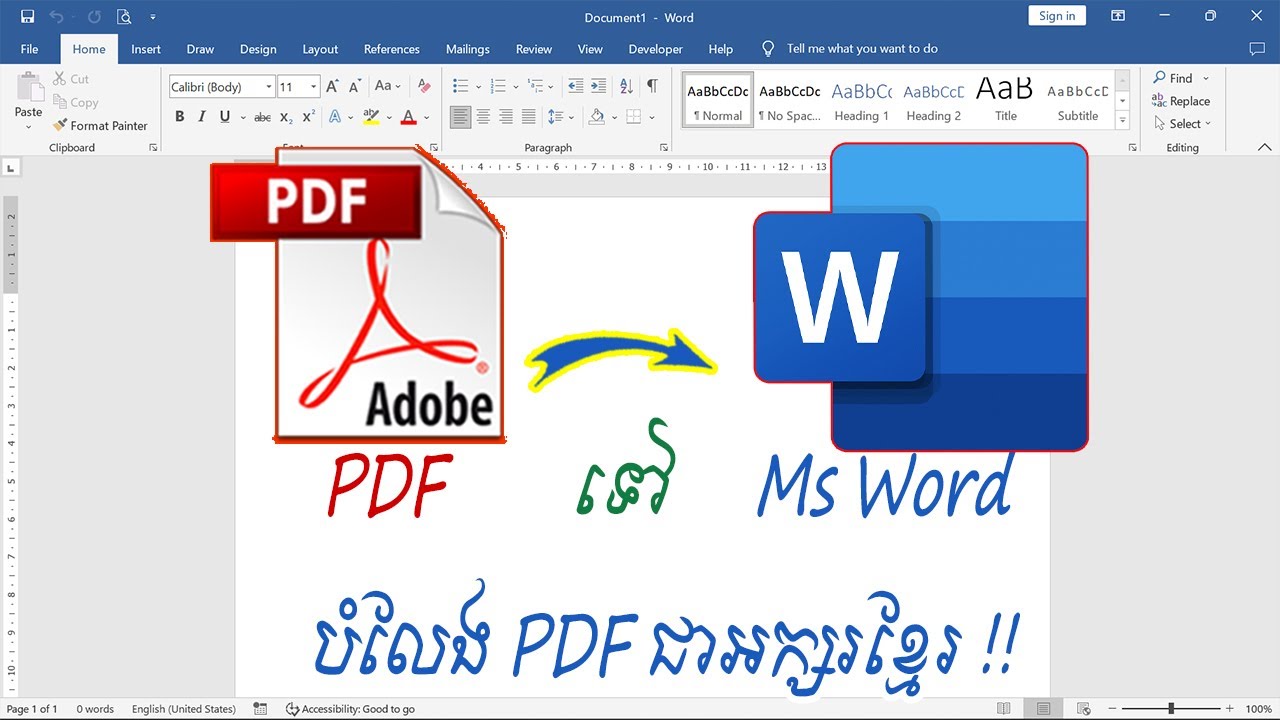
Task: Click the Save icon in title bar
Action: click(x=27, y=17)
